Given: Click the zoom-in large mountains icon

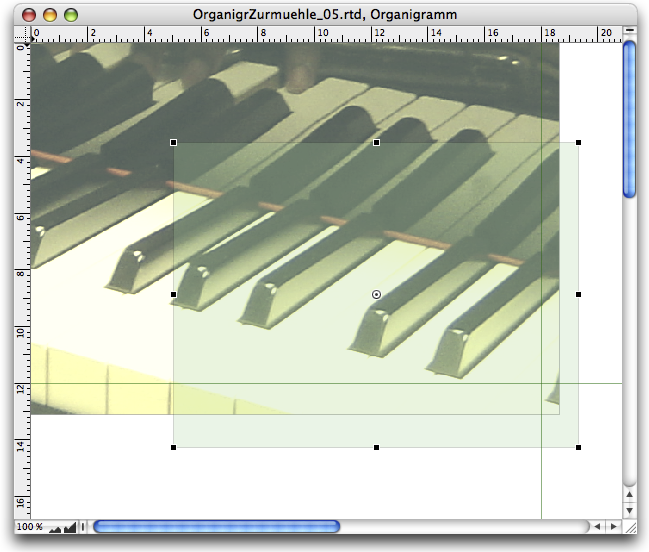Looking at the screenshot, I should pos(70,526).
